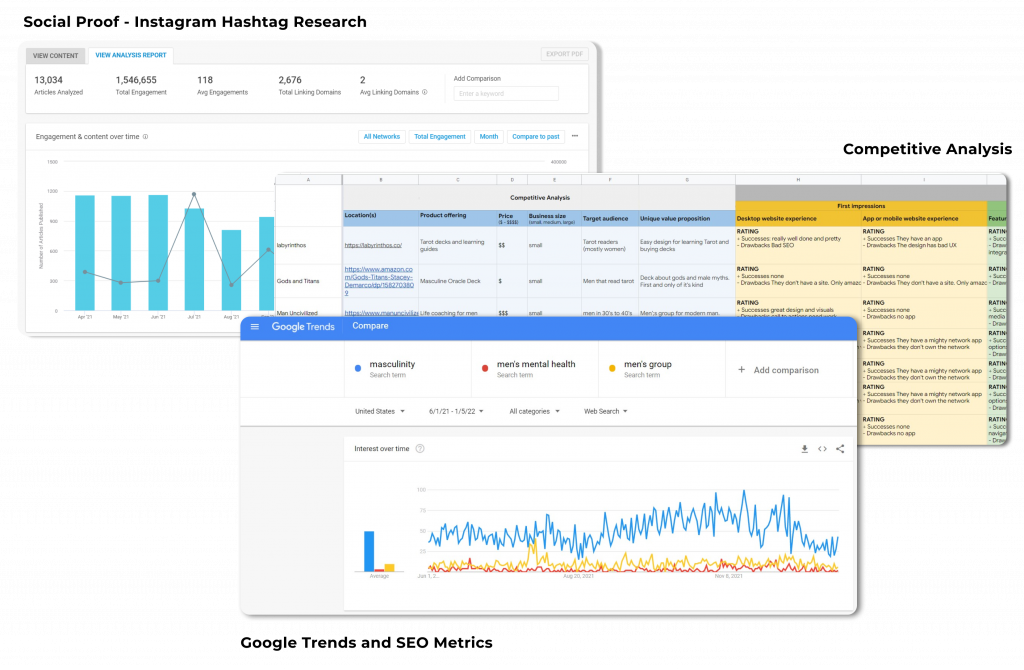Open the Month interval filter
1024x670 pixels.
488,136
